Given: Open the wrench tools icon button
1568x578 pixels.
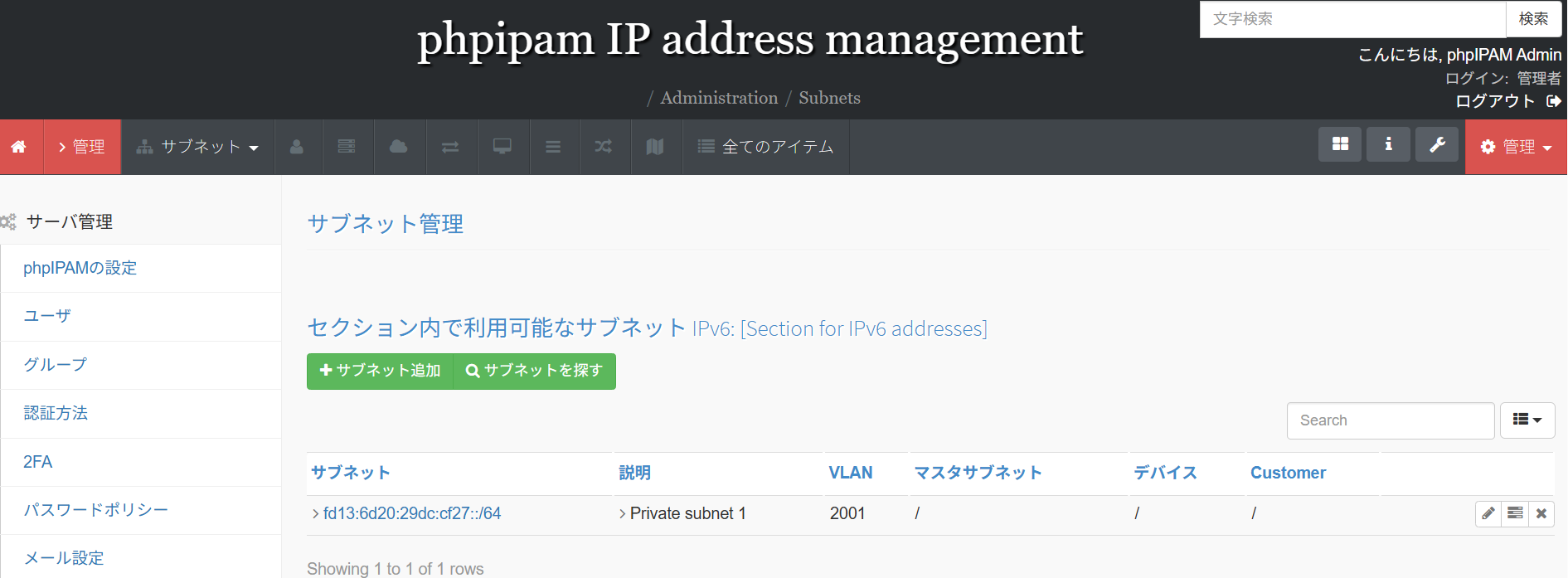Looking at the screenshot, I should (x=1437, y=144).
